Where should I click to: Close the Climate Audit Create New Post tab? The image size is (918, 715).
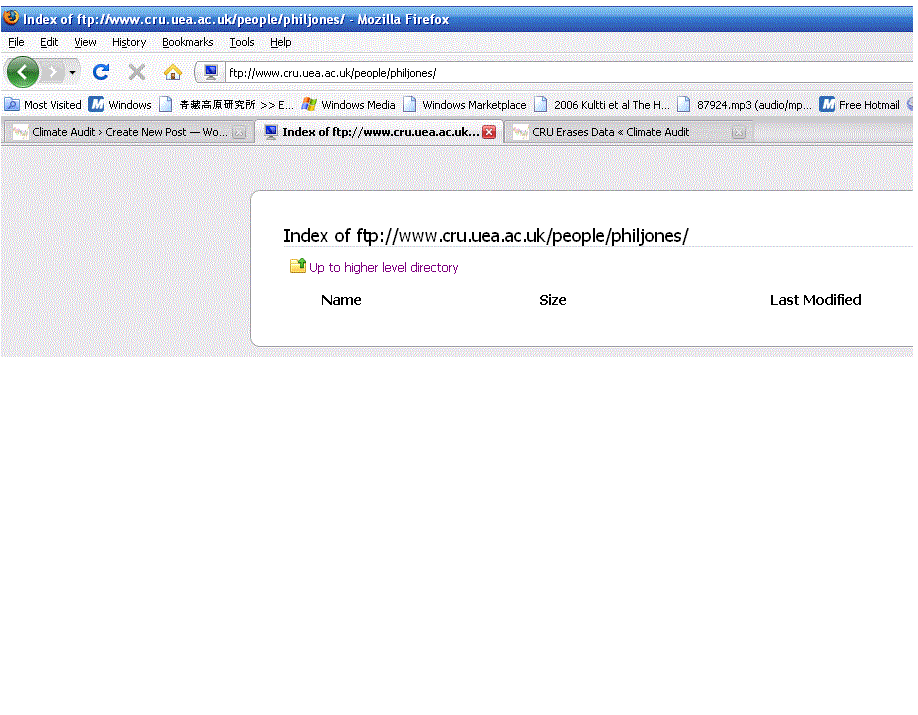[239, 133]
